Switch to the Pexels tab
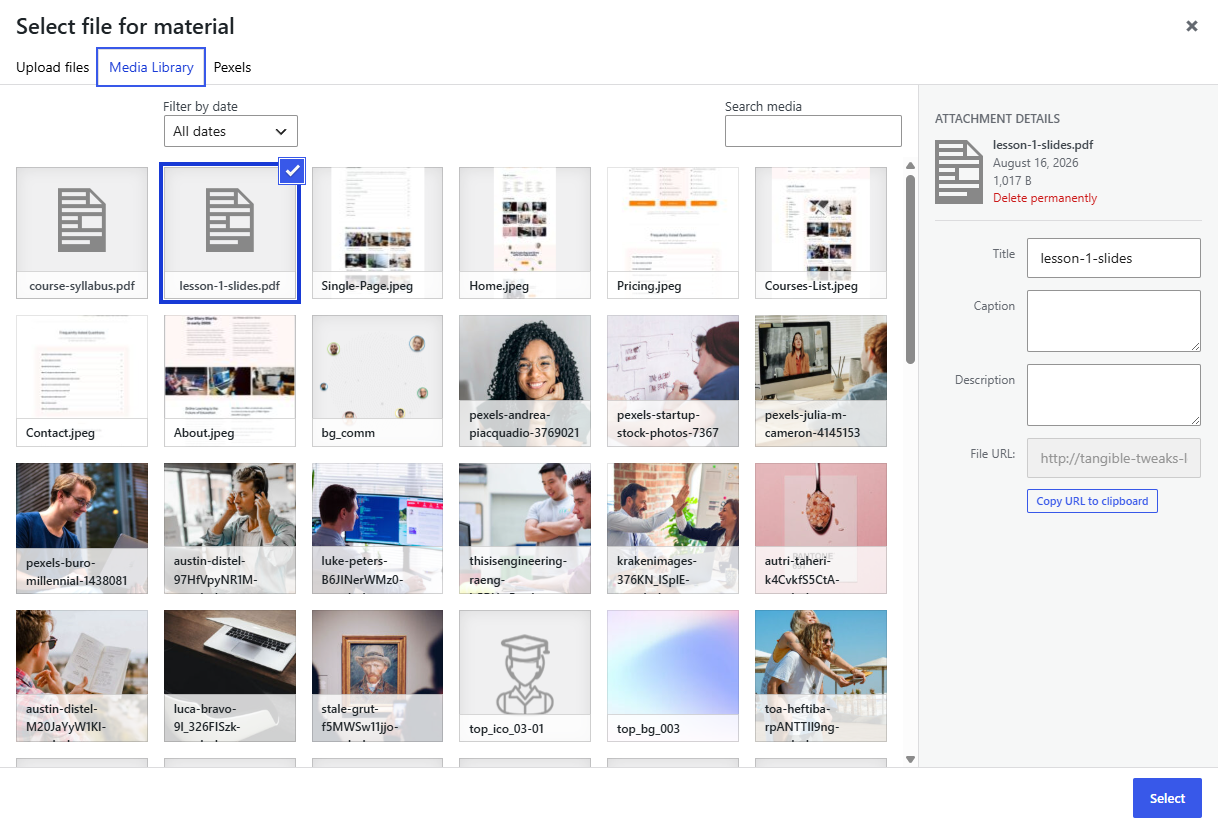Screen dimensions: 1218x828 (x=232, y=67)
